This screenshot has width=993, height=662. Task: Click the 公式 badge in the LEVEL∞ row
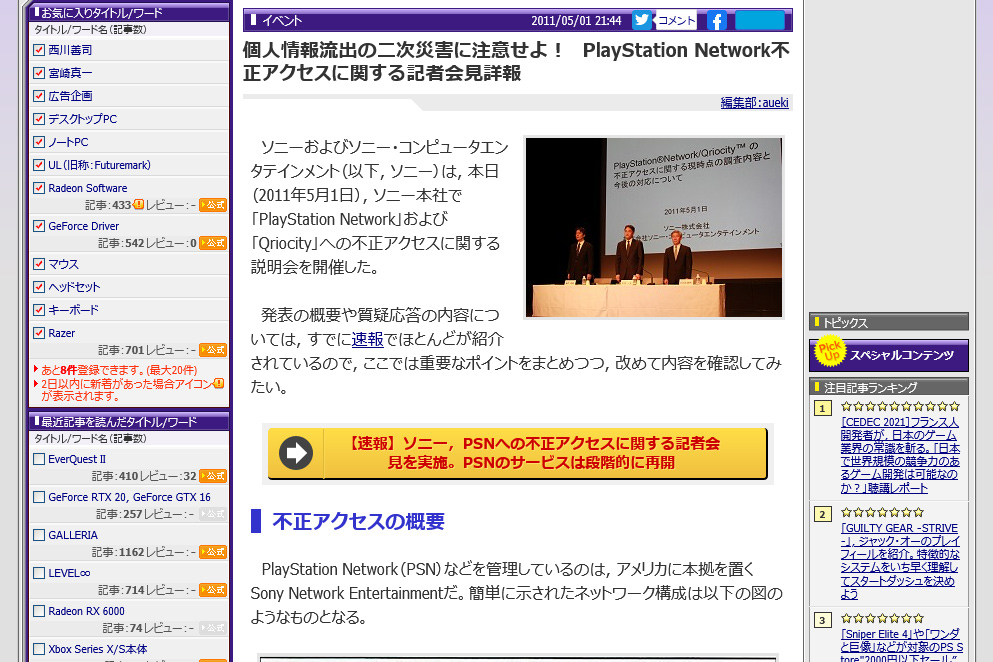click(x=213, y=590)
